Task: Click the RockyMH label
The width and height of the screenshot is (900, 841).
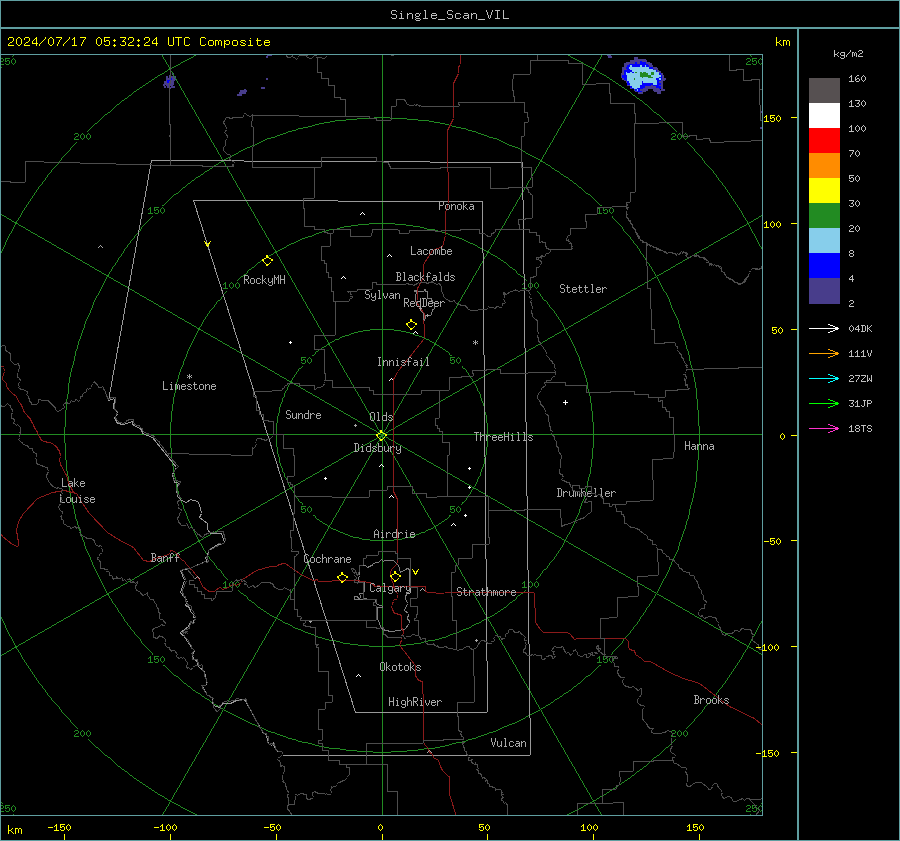Action: click(x=264, y=280)
